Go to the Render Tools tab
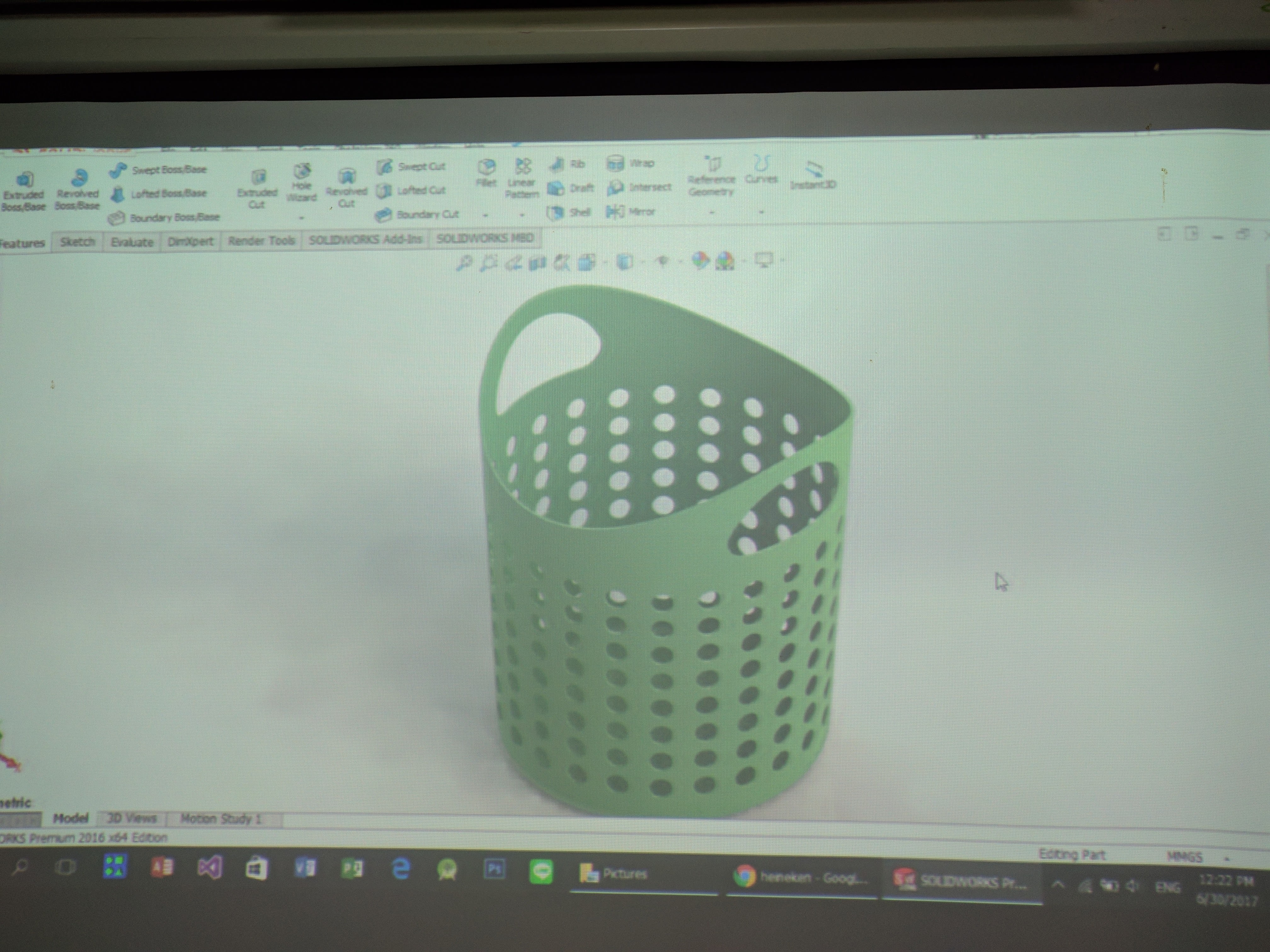Image resolution: width=1270 pixels, height=952 pixels. coord(261,240)
